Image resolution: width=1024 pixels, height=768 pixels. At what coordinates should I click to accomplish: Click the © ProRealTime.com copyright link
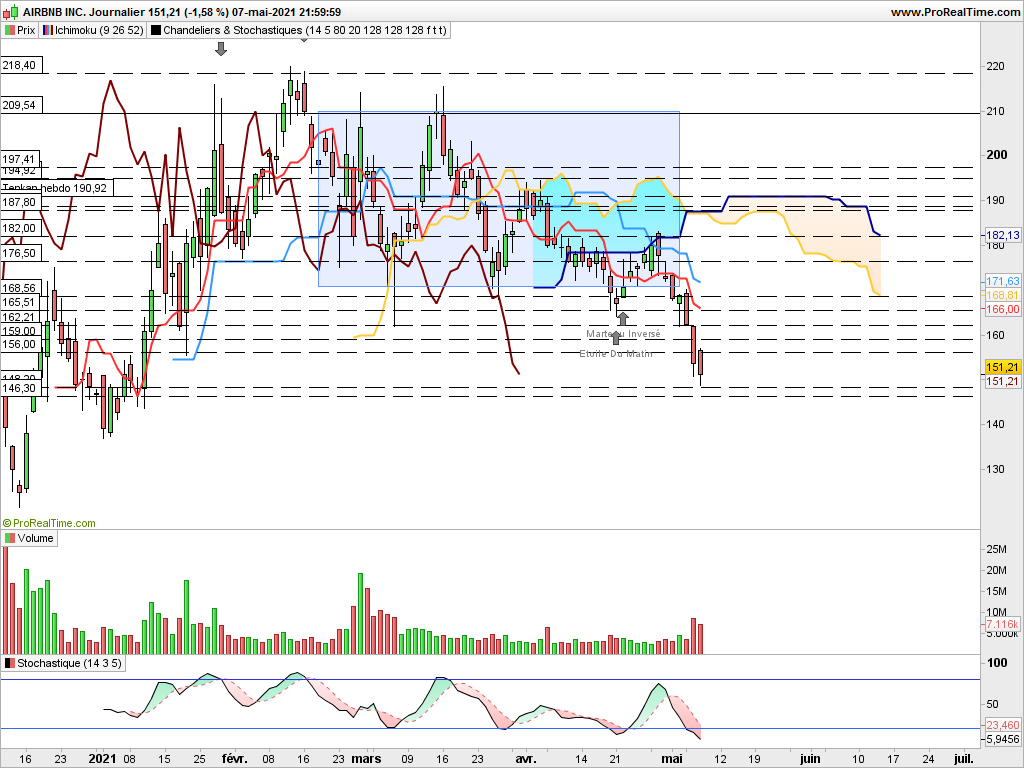click(49, 523)
